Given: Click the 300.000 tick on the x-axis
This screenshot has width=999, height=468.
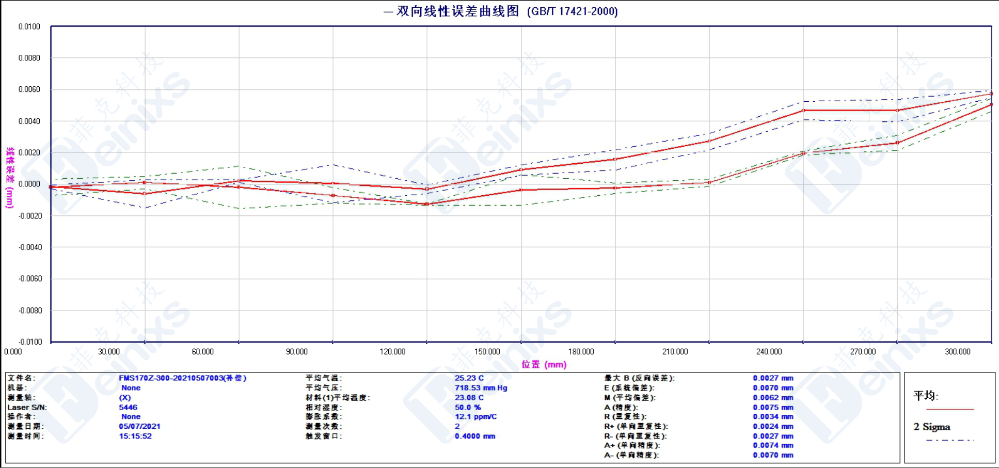Looking at the screenshot, I should [958, 352].
